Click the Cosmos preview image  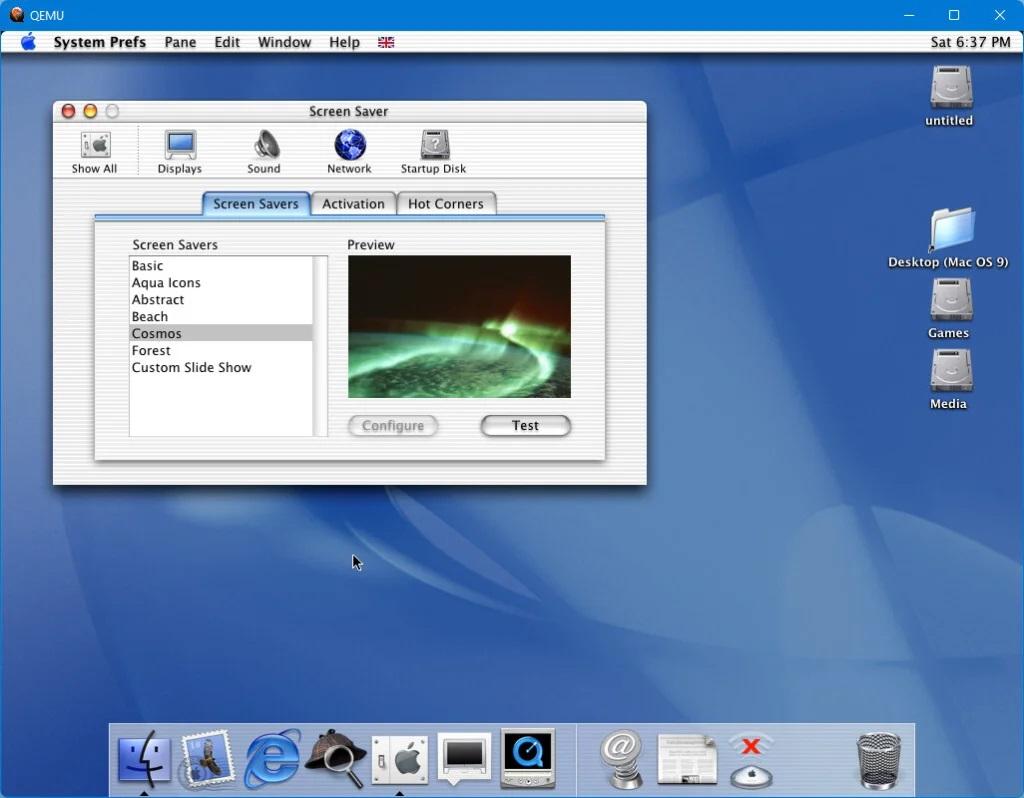(x=459, y=327)
